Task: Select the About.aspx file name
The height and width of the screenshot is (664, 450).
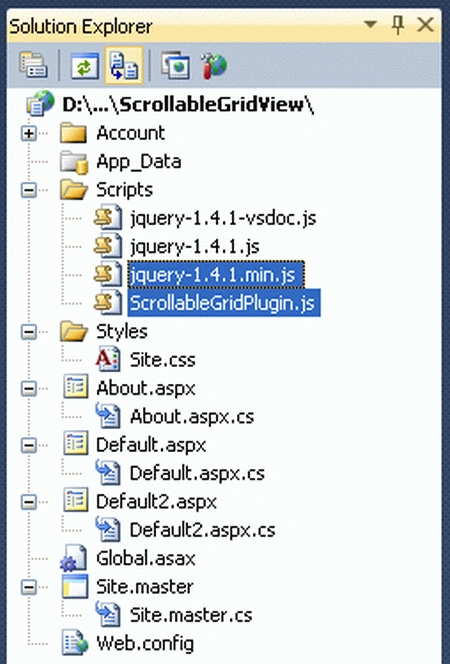Action: coord(146,389)
